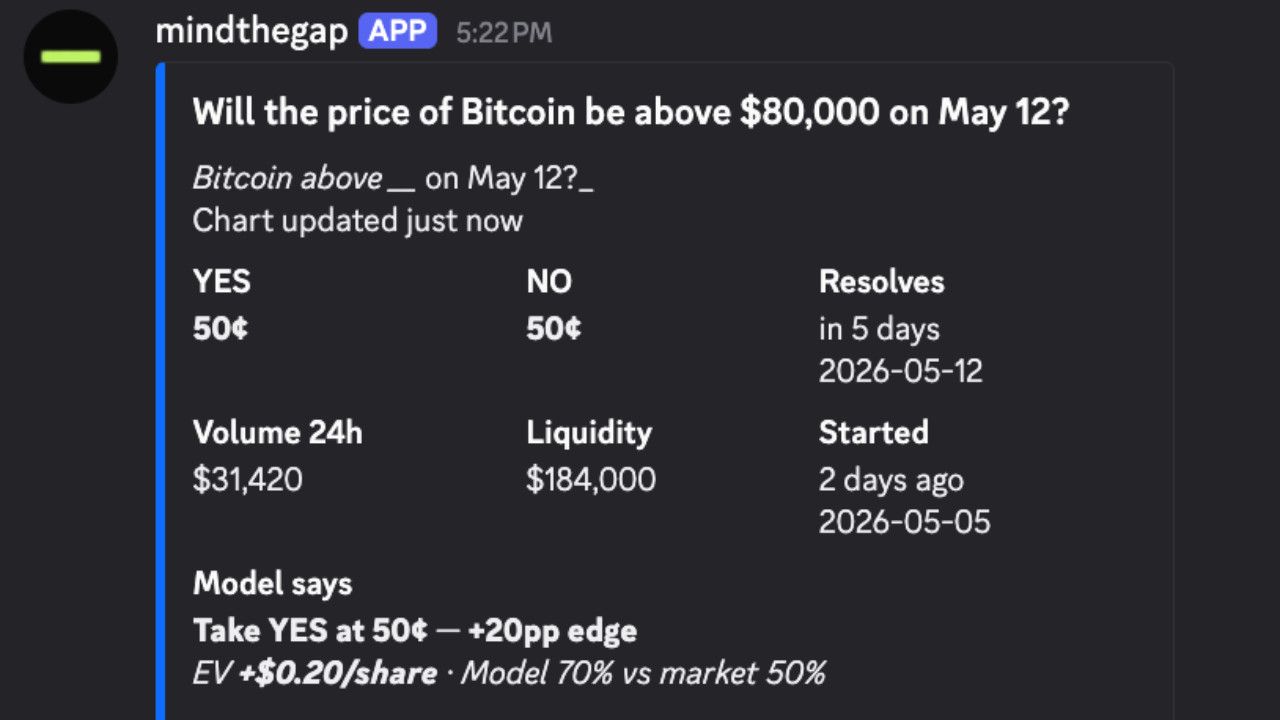Click the Liquidity label

coord(589,433)
